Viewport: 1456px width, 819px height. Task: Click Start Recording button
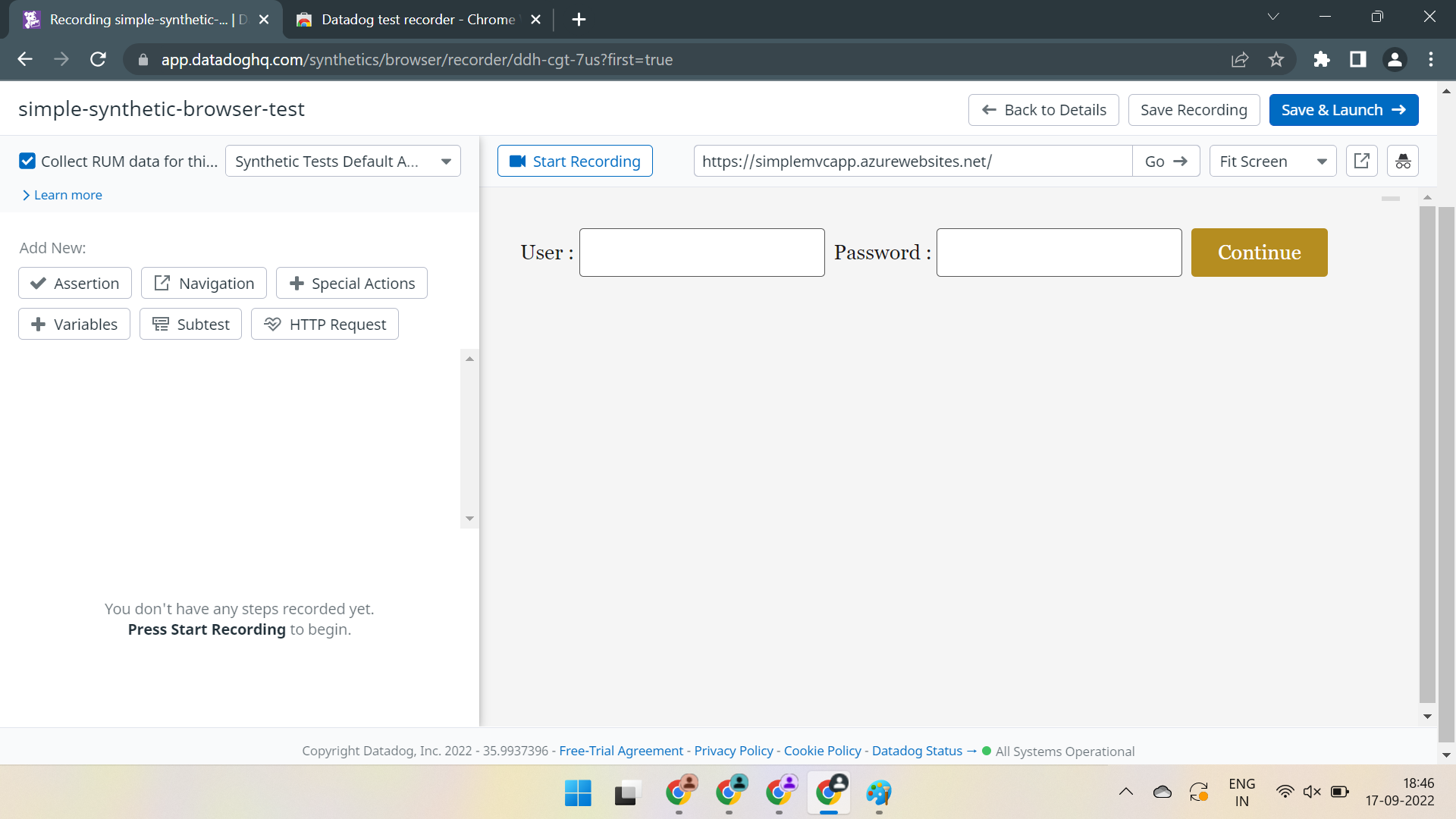click(x=575, y=161)
